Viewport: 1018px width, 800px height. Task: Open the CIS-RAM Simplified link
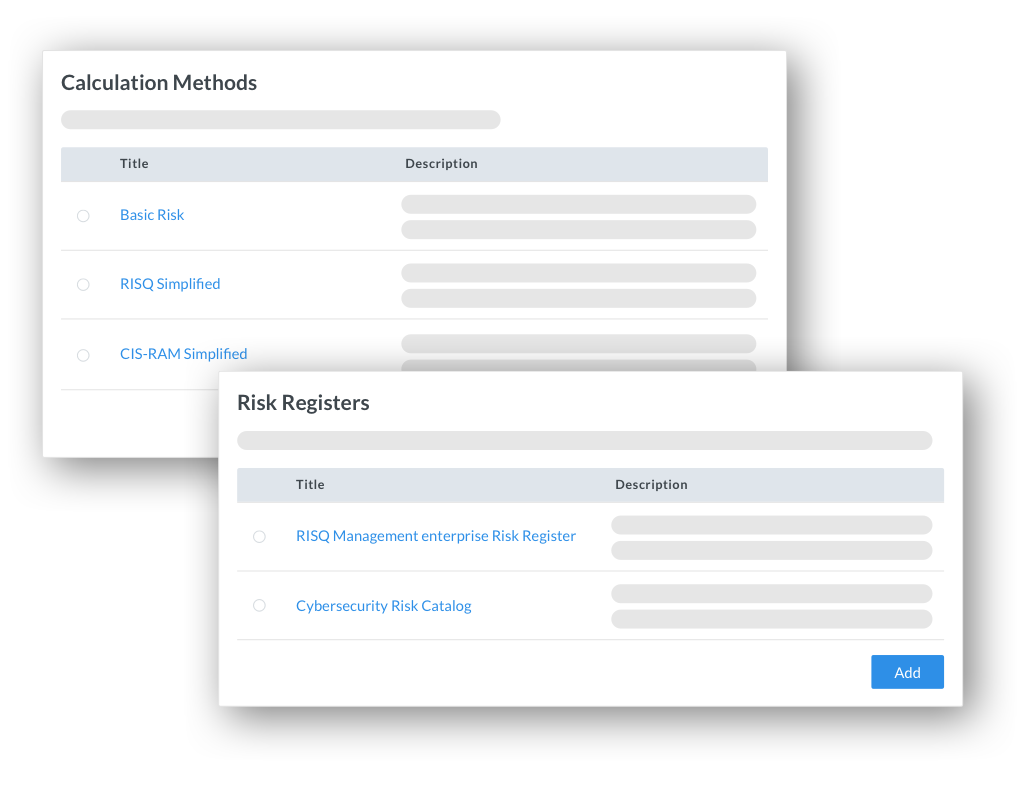point(184,354)
